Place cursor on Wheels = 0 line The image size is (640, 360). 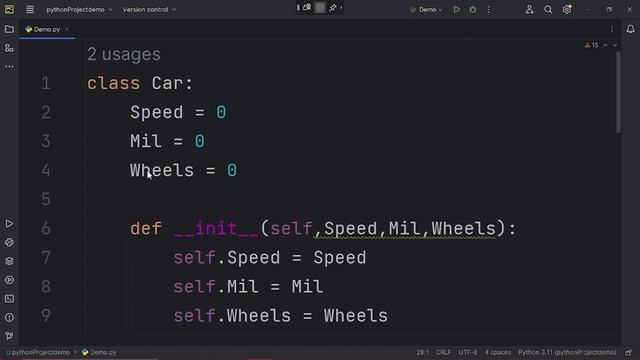[x=183, y=170]
